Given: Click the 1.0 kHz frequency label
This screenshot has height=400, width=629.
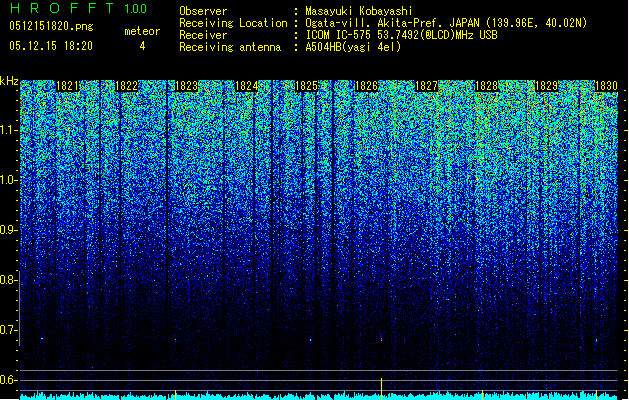Looking at the screenshot, I should click(8, 180).
